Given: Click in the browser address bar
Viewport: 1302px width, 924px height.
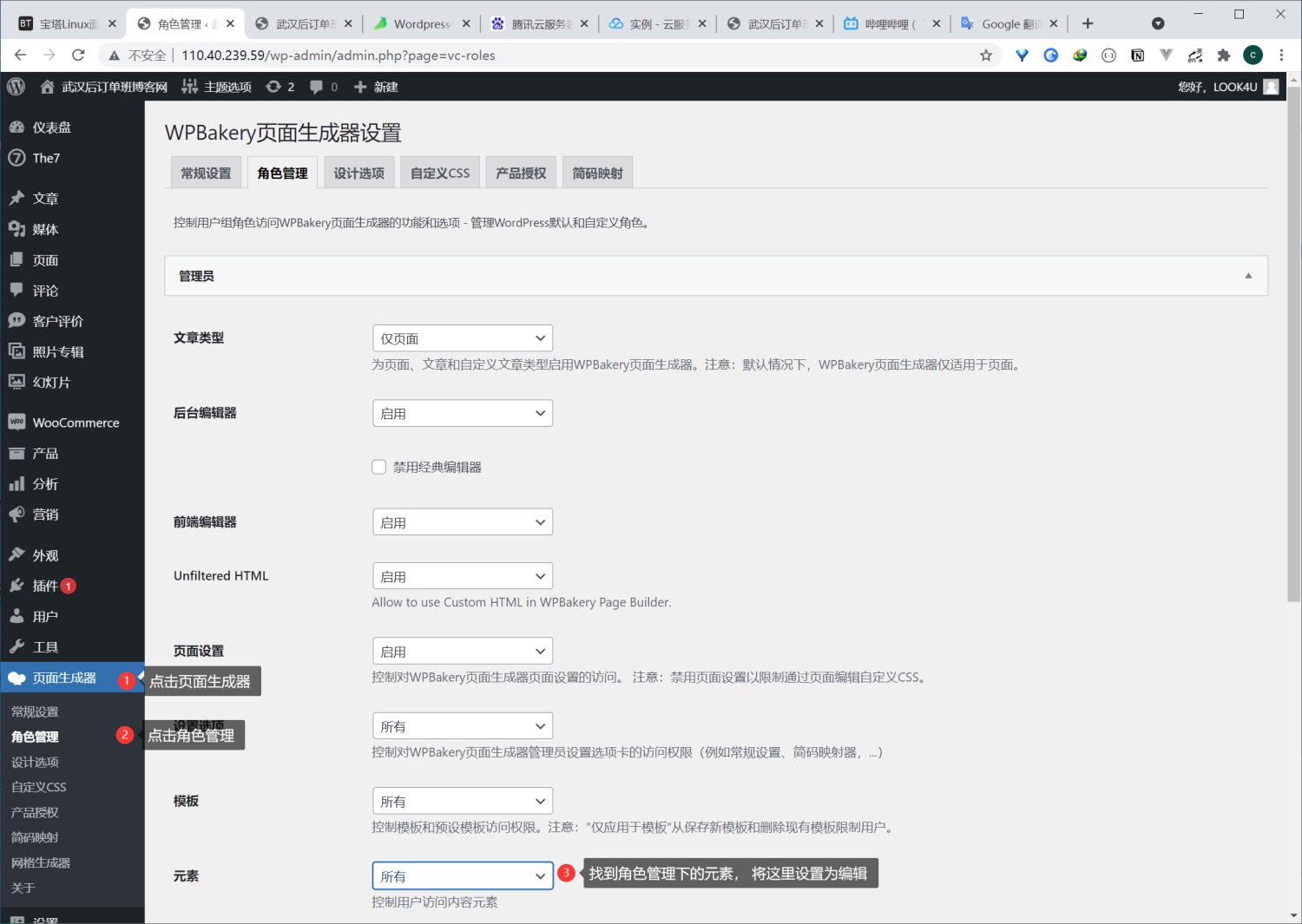Looking at the screenshot, I should (521, 55).
